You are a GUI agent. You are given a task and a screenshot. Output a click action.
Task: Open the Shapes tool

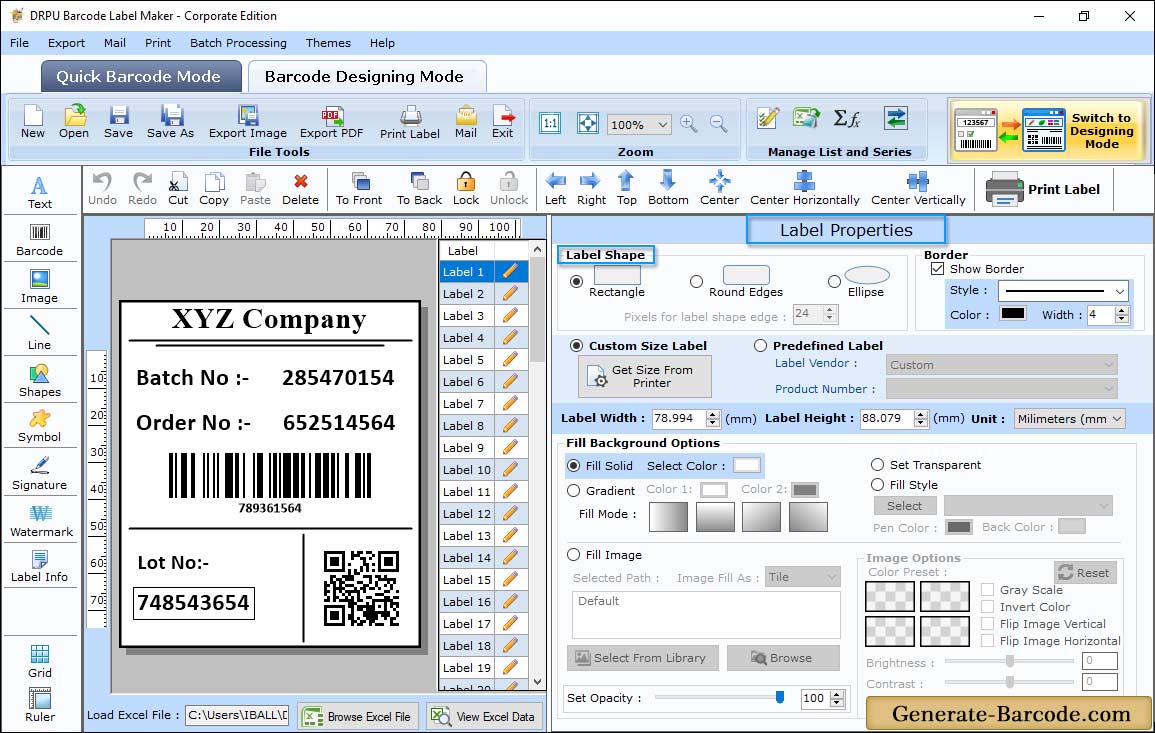tap(40, 381)
